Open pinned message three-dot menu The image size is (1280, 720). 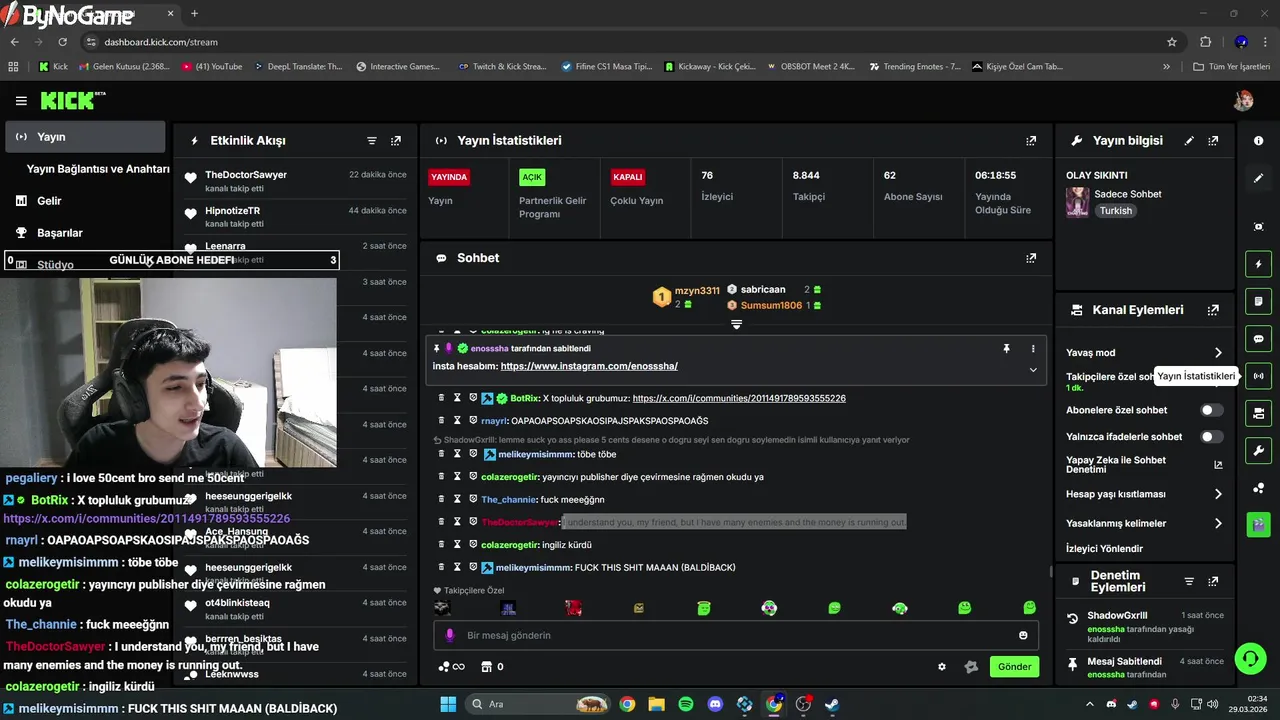1033,348
